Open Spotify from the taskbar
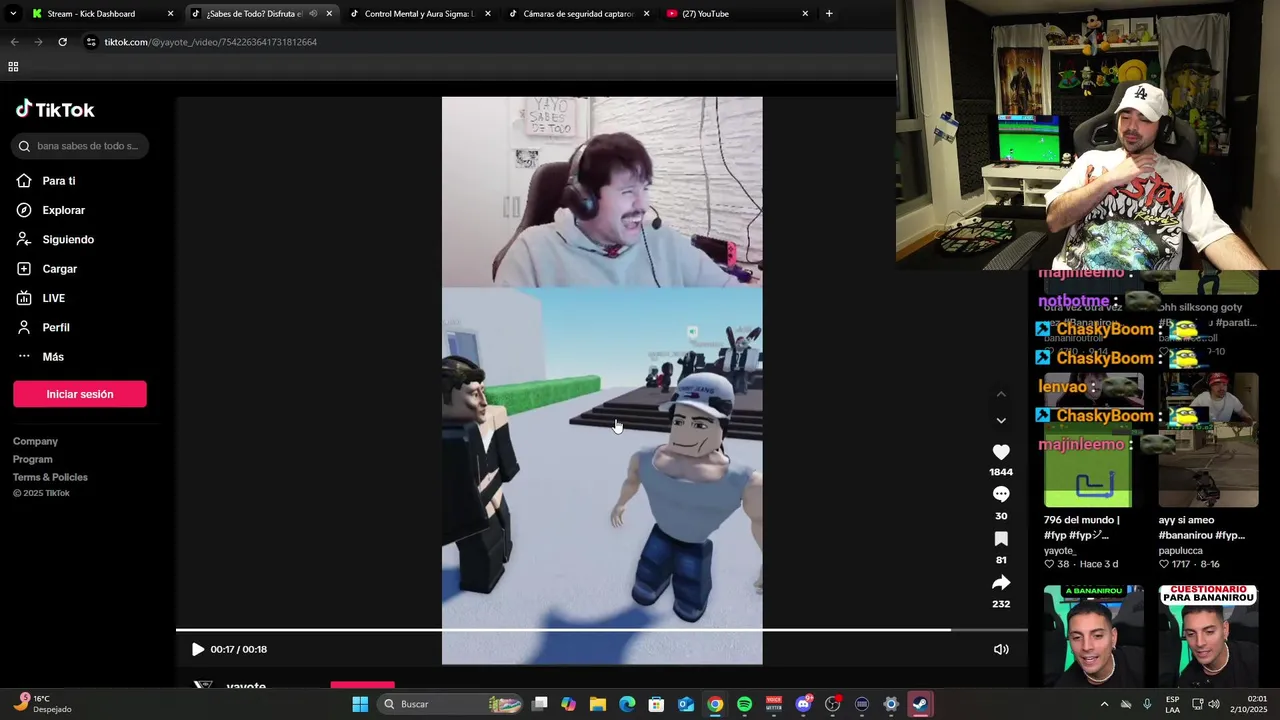This screenshot has height=720, width=1280. pyautogui.click(x=744, y=704)
